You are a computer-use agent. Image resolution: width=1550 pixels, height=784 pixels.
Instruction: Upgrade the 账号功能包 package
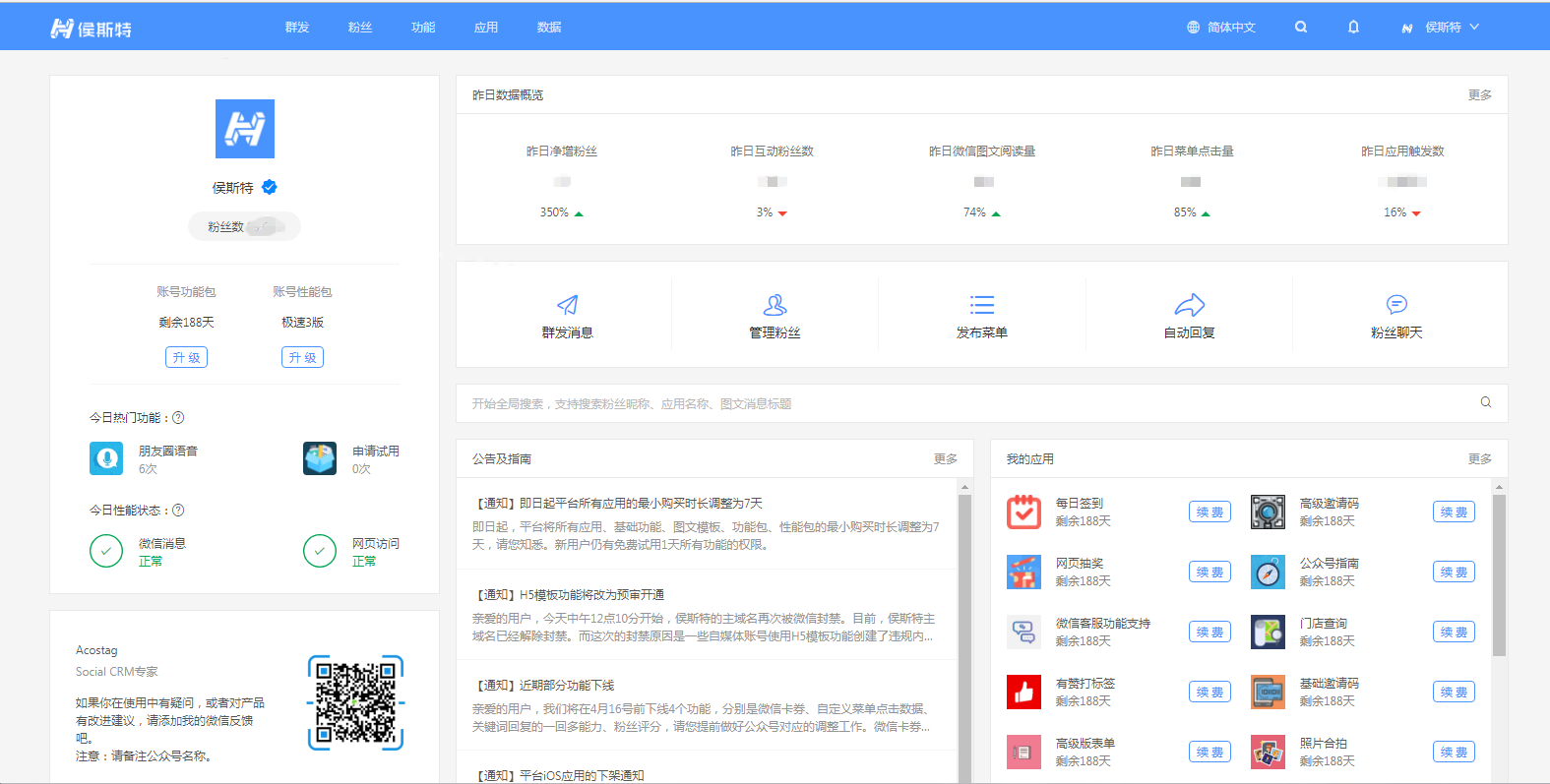tap(186, 357)
